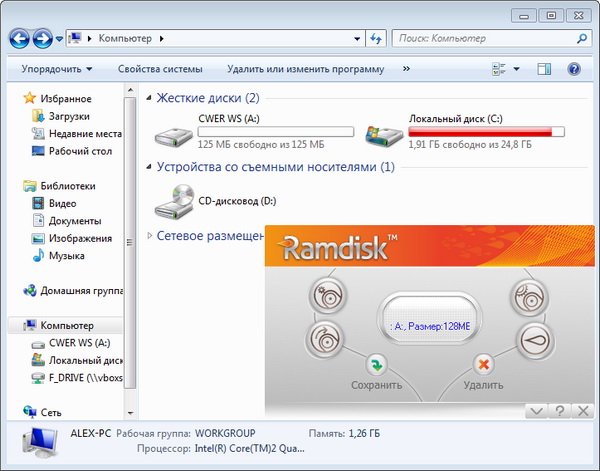This screenshot has width=600, height=471.
Task: Click the search magnifier icon
Action: (x=582, y=38)
